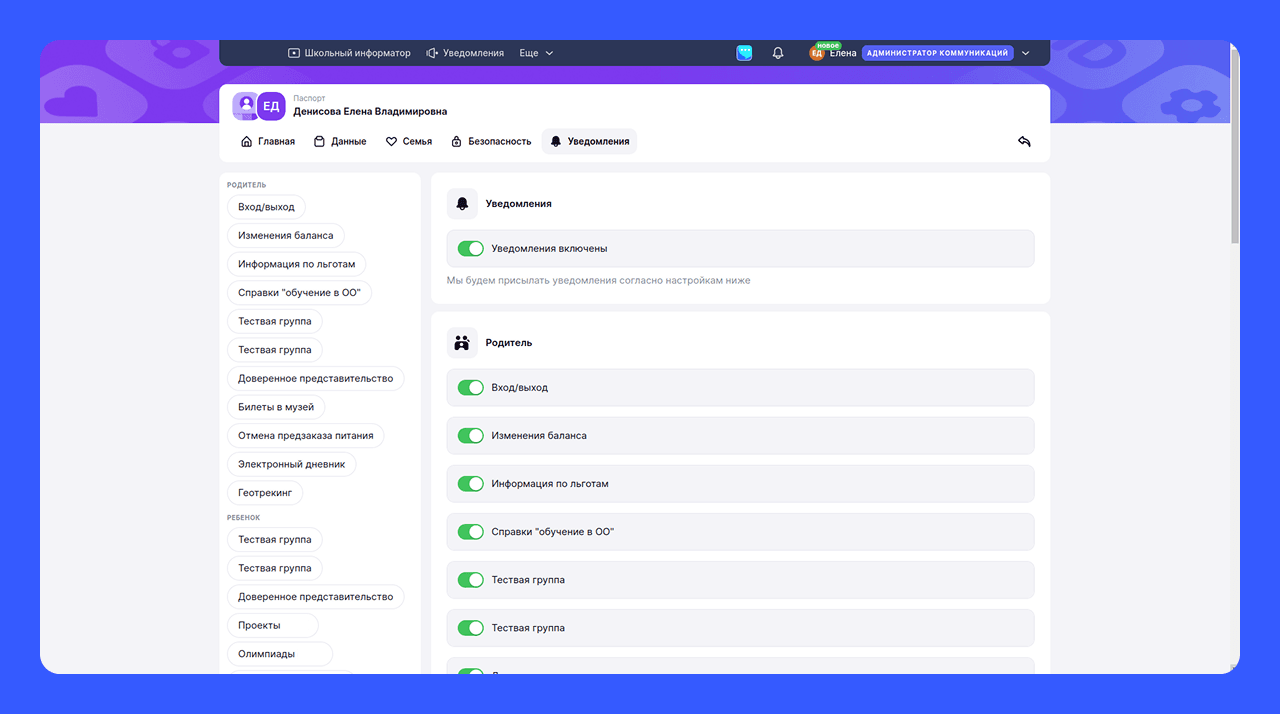Turn off Вход/выход notifications switch
The width and height of the screenshot is (1280, 714).
point(470,388)
